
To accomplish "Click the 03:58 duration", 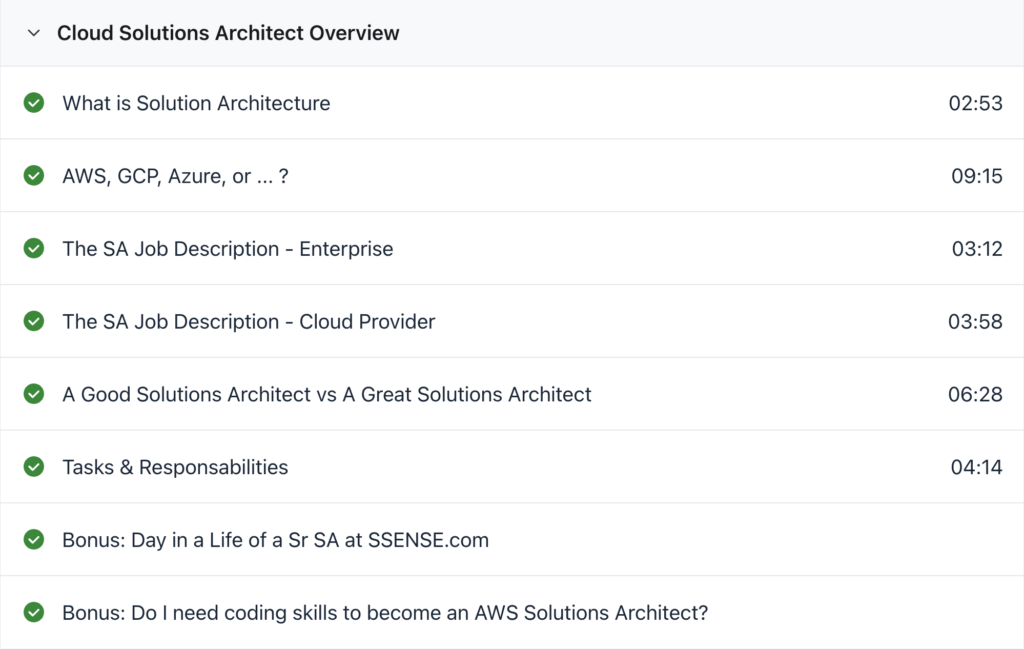I will (975, 322).
